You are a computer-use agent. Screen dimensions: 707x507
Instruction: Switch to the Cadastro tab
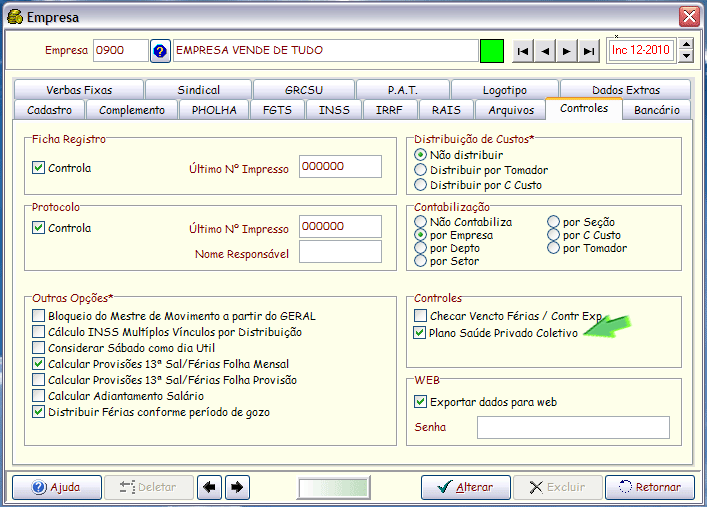click(49, 110)
